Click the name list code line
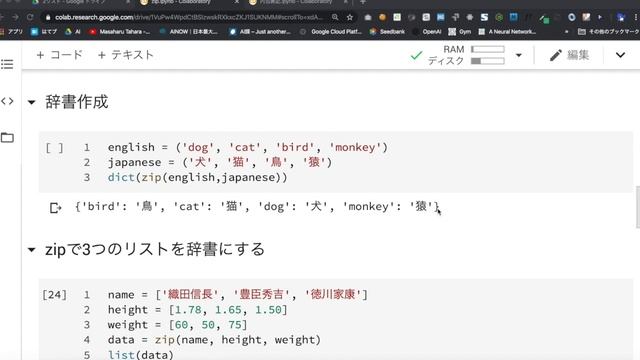640x360 pixels. 238,295
